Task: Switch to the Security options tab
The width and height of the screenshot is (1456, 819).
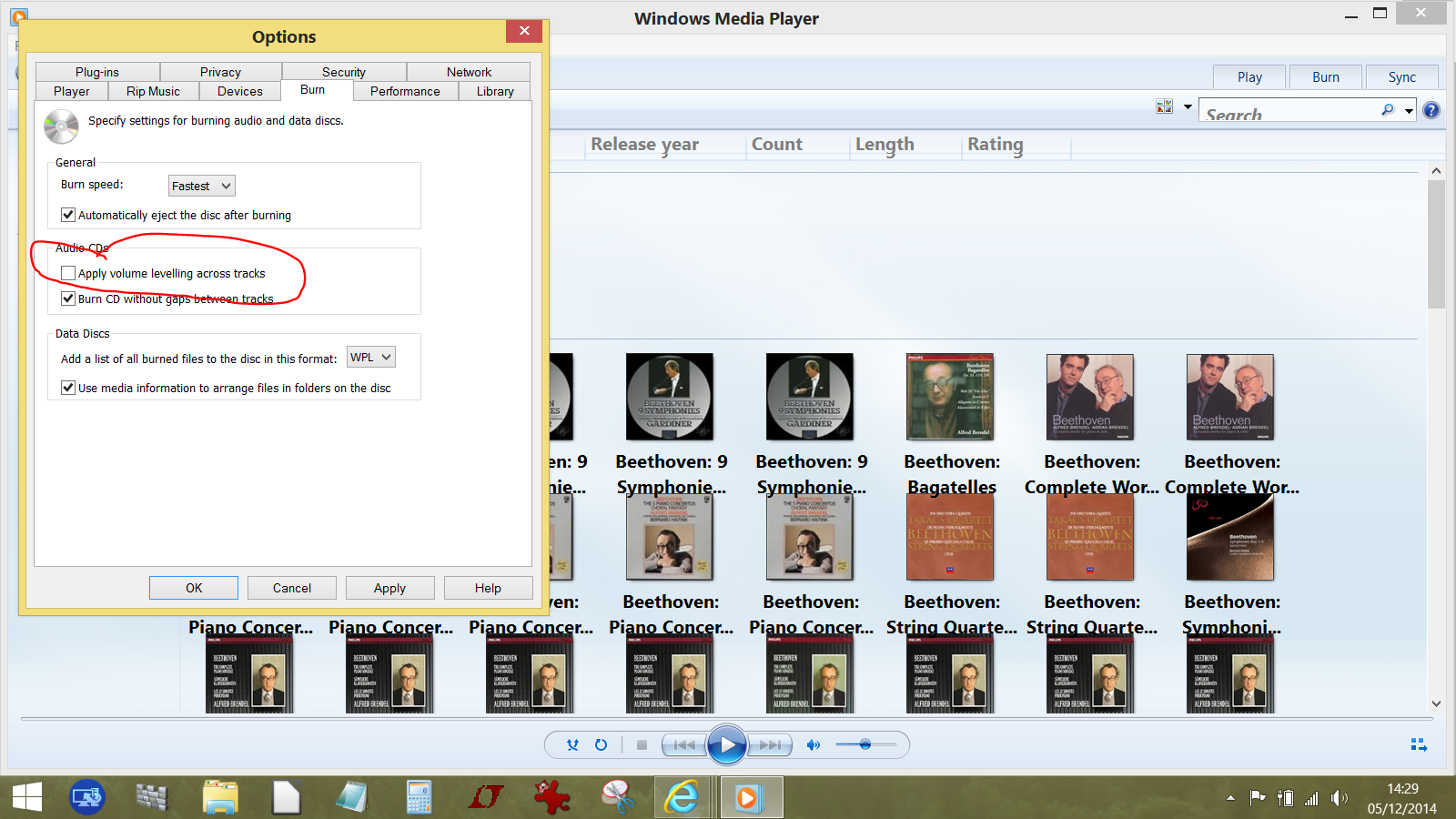Action: 344,72
